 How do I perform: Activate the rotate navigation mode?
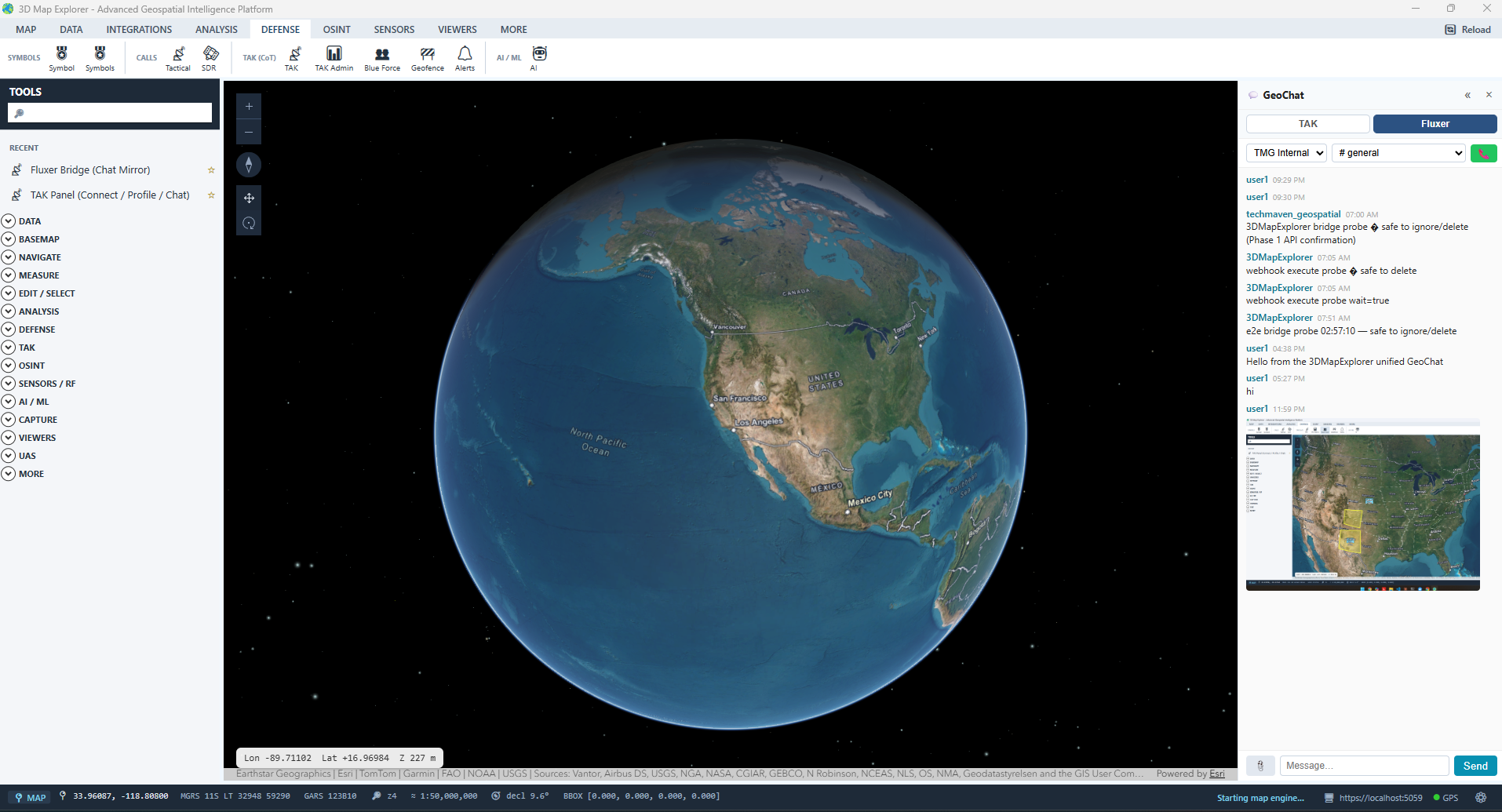249,223
